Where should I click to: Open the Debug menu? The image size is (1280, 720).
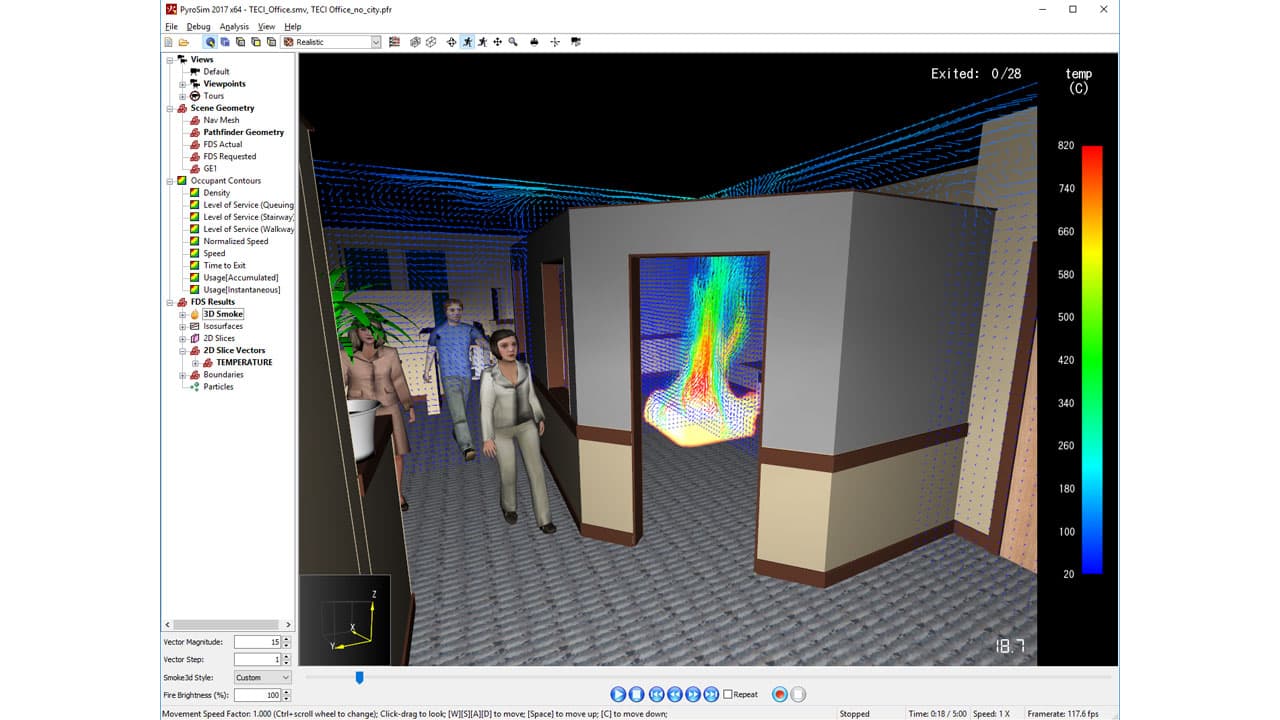tap(200, 26)
